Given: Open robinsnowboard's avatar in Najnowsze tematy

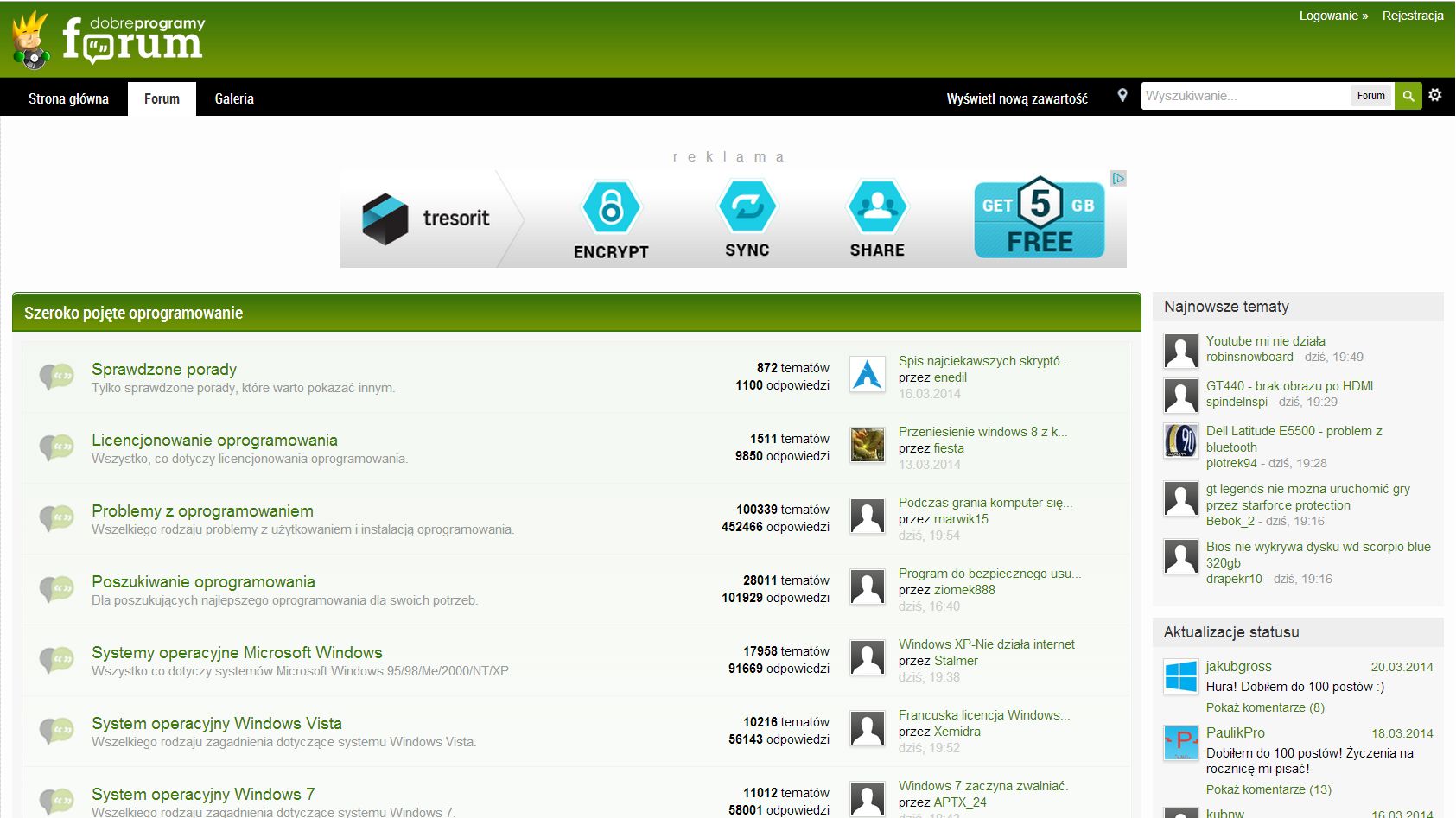Looking at the screenshot, I should tap(1181, 351).
